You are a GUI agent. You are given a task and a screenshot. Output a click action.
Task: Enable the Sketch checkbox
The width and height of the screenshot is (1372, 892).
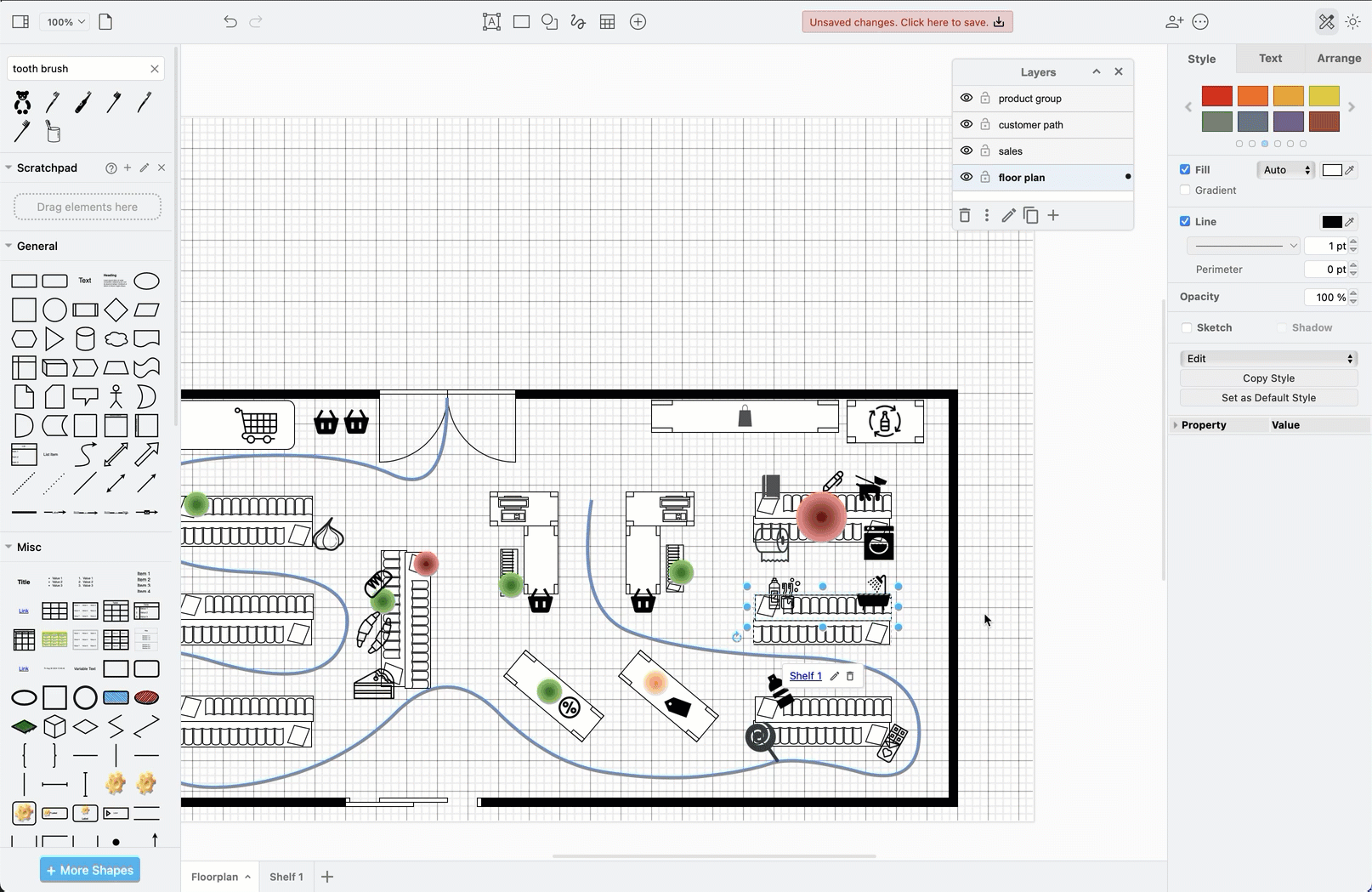1187,327
